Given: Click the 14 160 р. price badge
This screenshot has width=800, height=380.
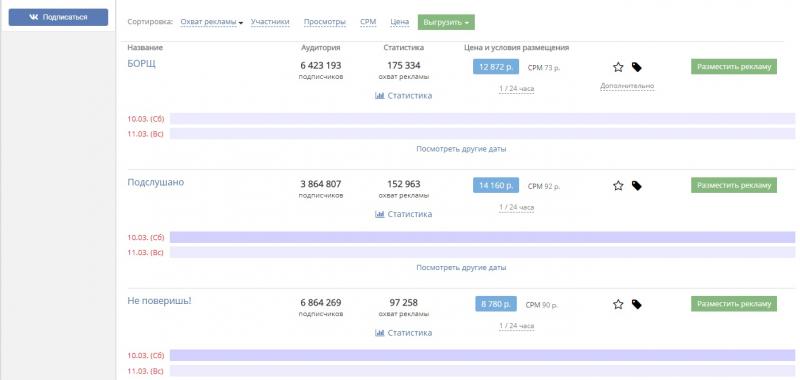Looking at the screenshot, I should pyautogui.click(x=495, y=185).
